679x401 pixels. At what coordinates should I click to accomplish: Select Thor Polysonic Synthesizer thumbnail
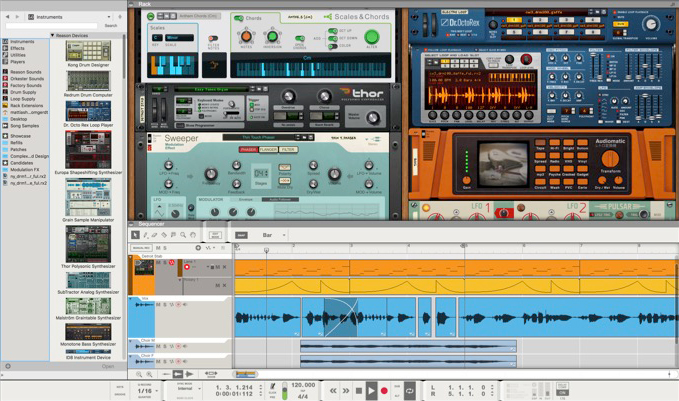pyautogui.click(x=88, y=244)
